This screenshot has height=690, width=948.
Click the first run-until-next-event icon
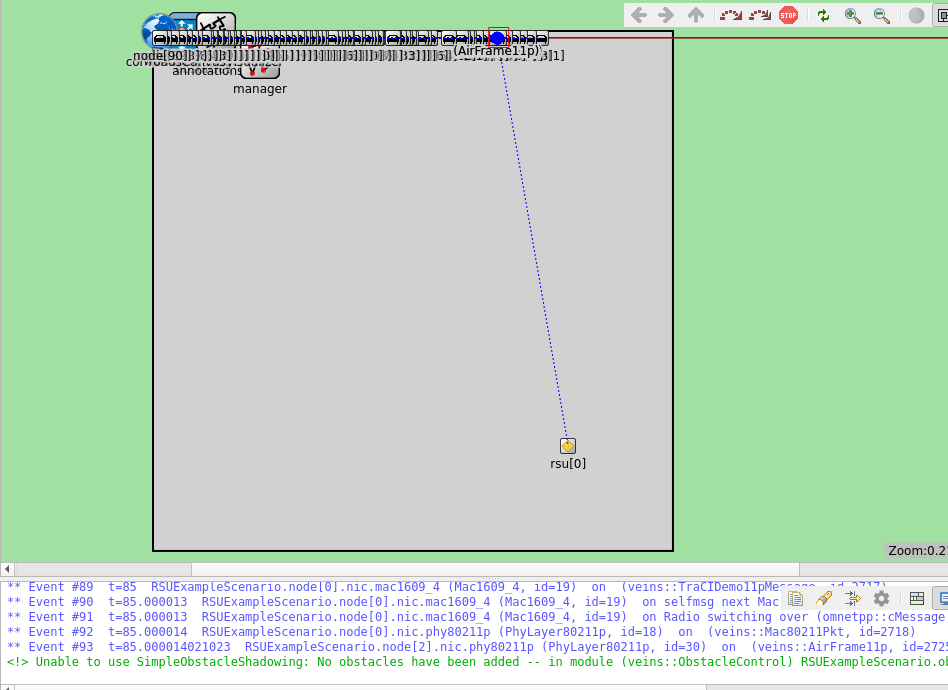731,15
